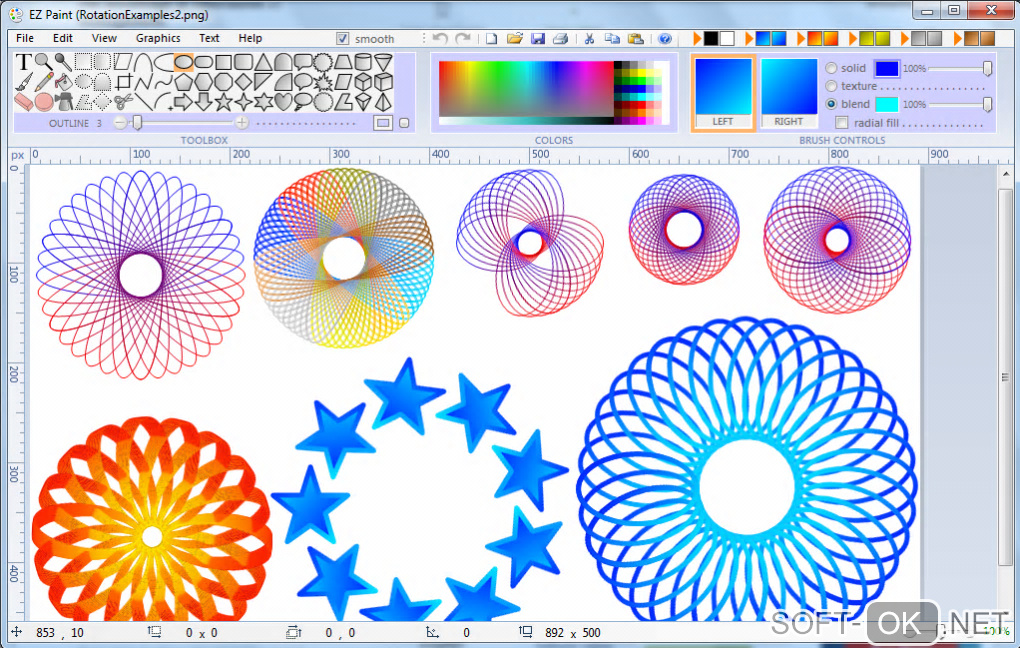Image resolution: width=1020 pixels, height=648 pixels.
Task: Select the pyramid 3D shape
Action: click(383, 101)
